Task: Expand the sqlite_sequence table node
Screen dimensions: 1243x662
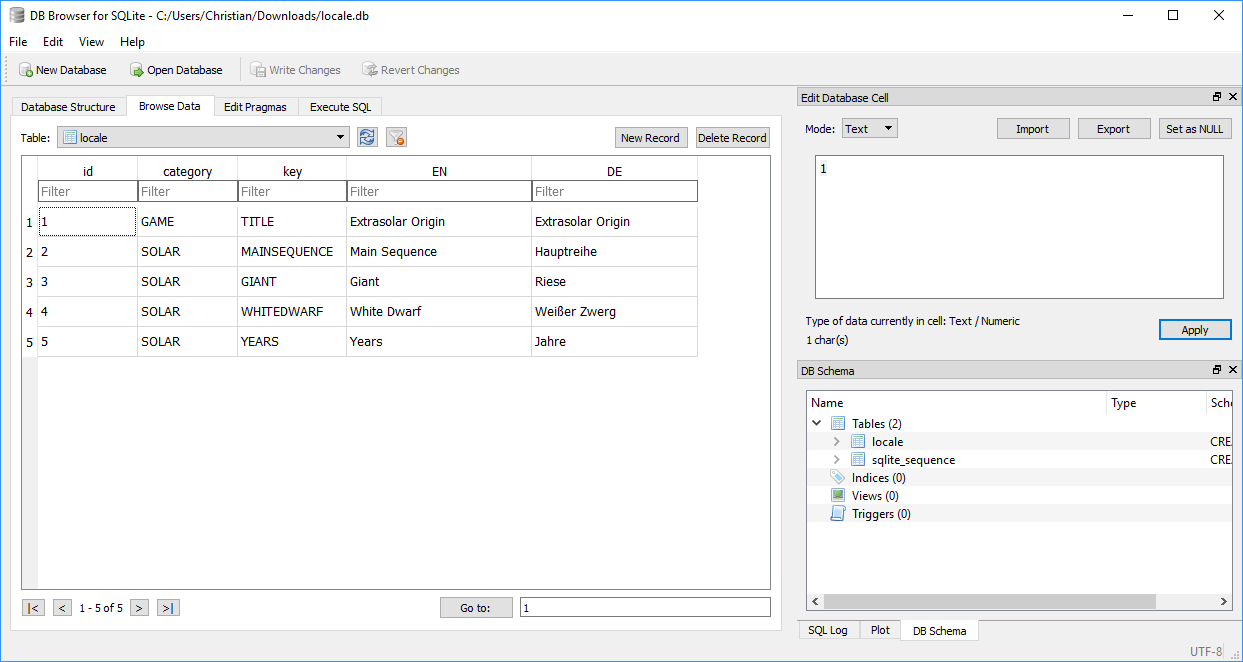Action: click(837, 460)
